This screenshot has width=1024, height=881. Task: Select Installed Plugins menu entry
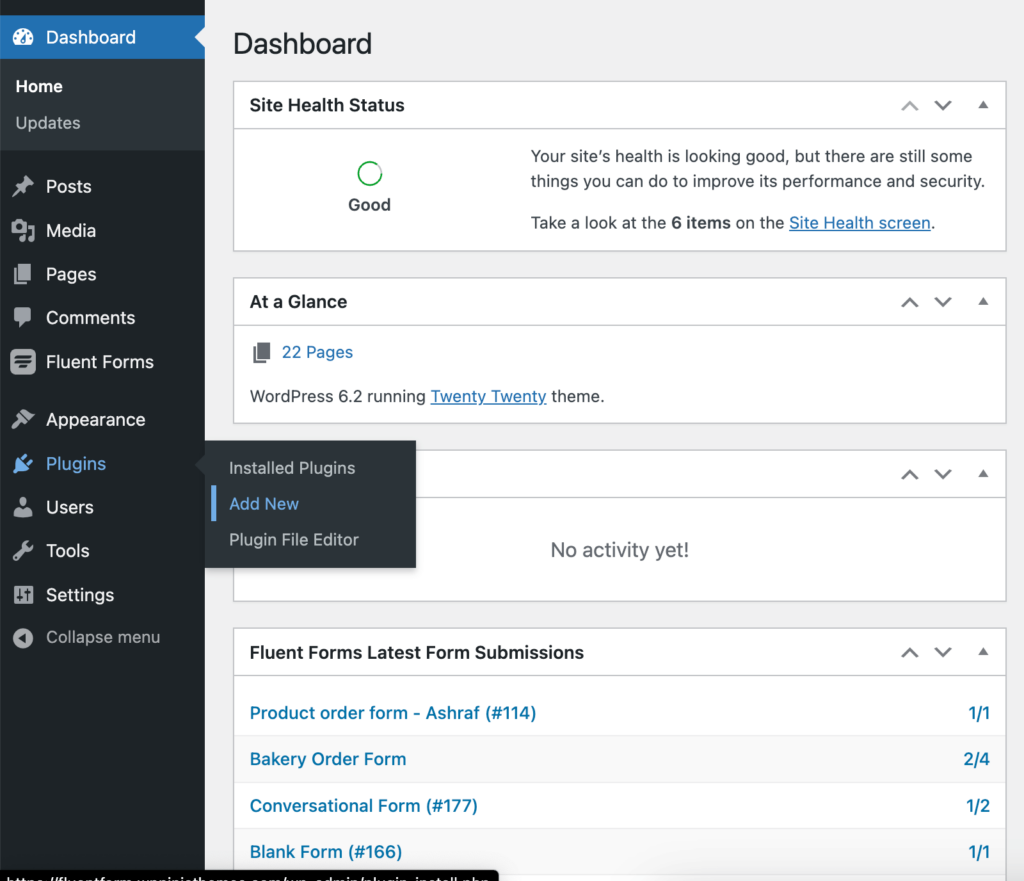(x=291, y=467)
